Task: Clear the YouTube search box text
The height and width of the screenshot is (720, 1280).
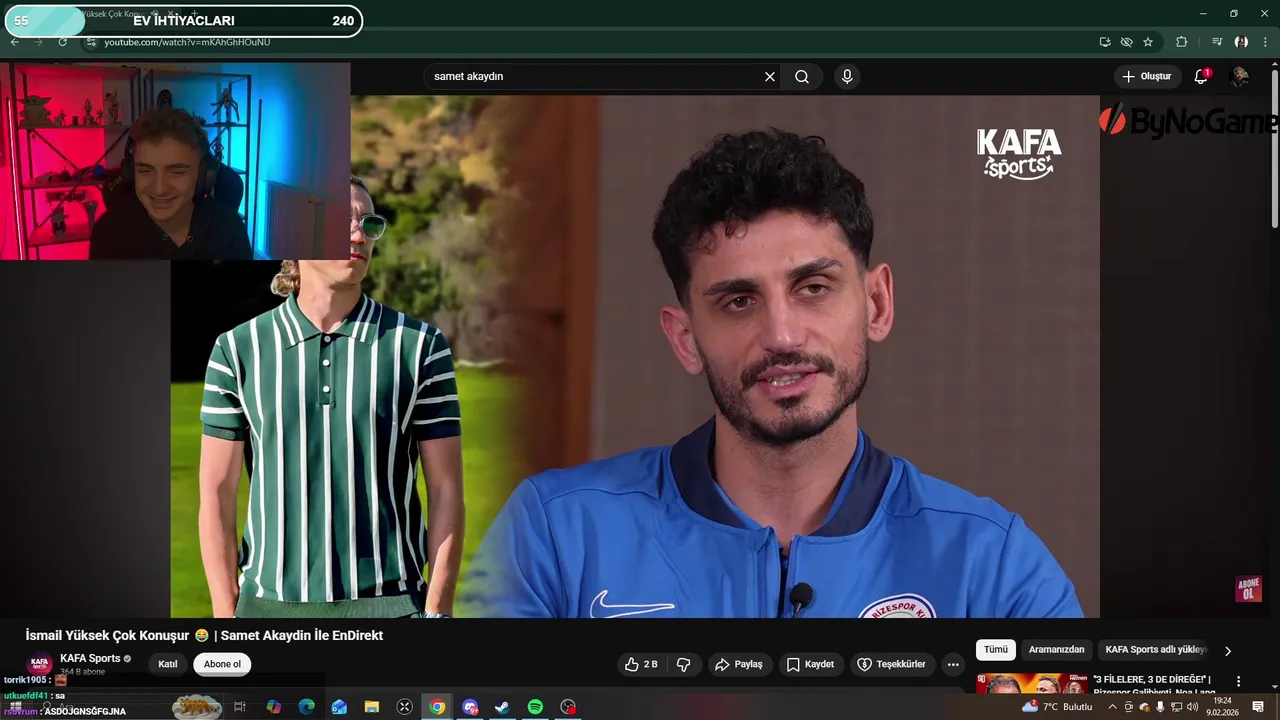Action: pos(770,76)
